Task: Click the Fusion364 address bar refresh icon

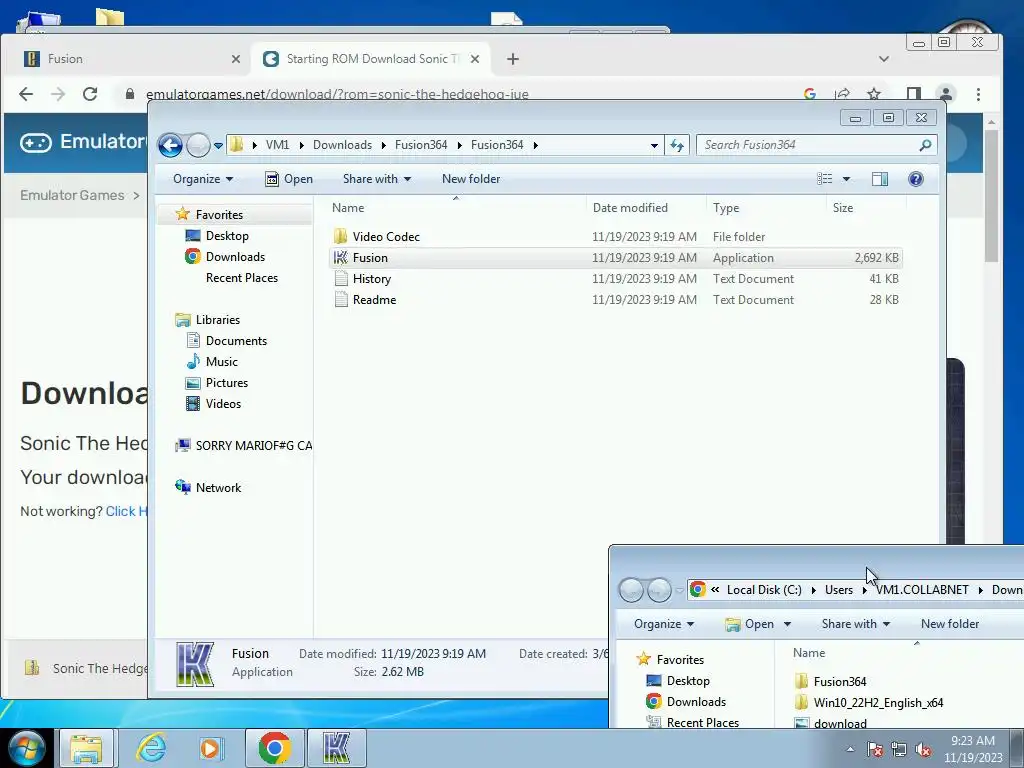Action: point(677,145)
